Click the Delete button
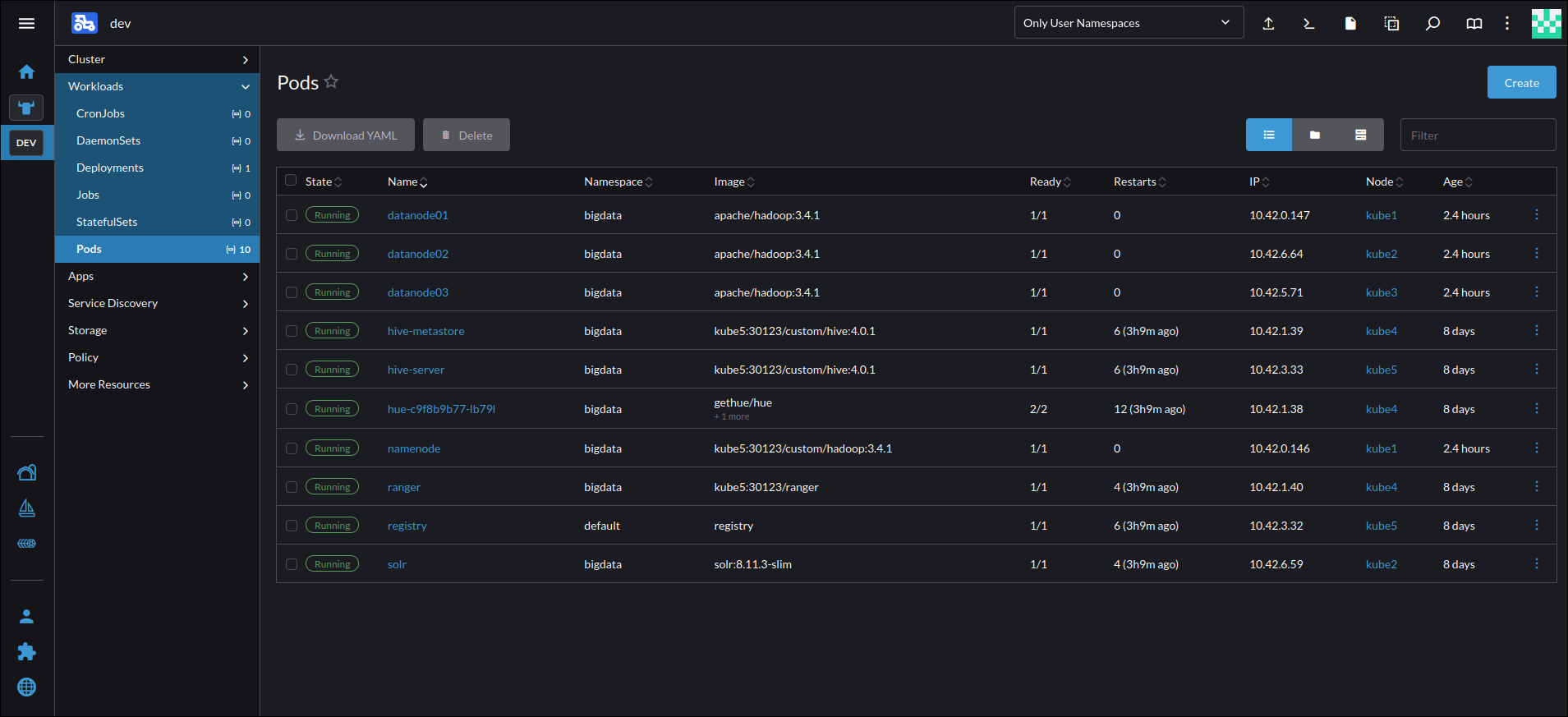This screenshot has height=717, width=1568. click(x=467, y=135)
